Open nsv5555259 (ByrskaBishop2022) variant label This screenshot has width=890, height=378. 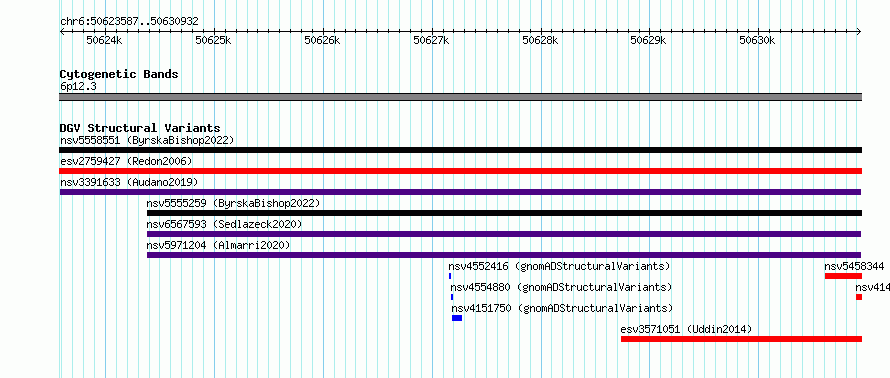(x=233, y=203)
